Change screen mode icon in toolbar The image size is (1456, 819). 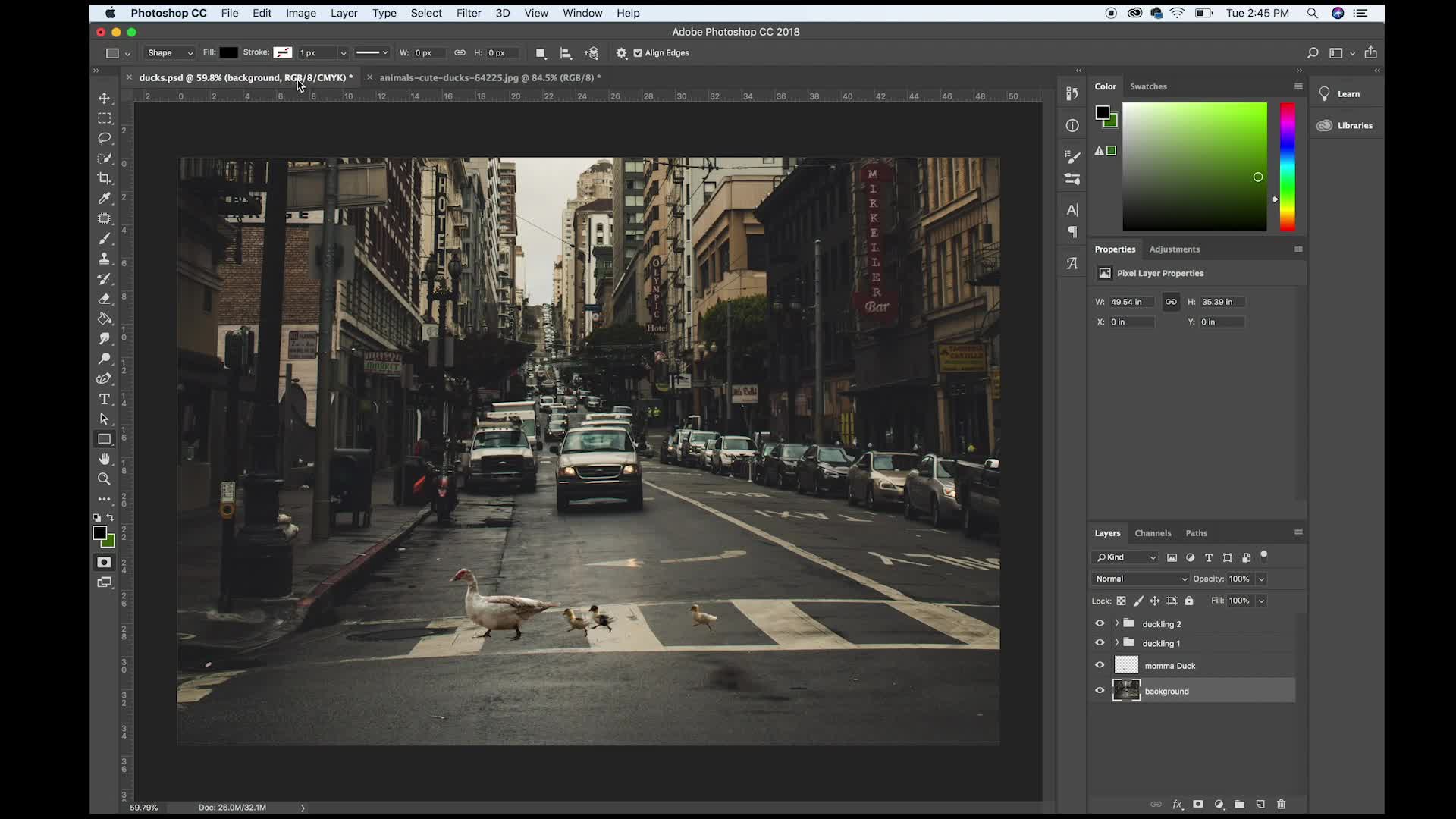[x=105, y=582]
